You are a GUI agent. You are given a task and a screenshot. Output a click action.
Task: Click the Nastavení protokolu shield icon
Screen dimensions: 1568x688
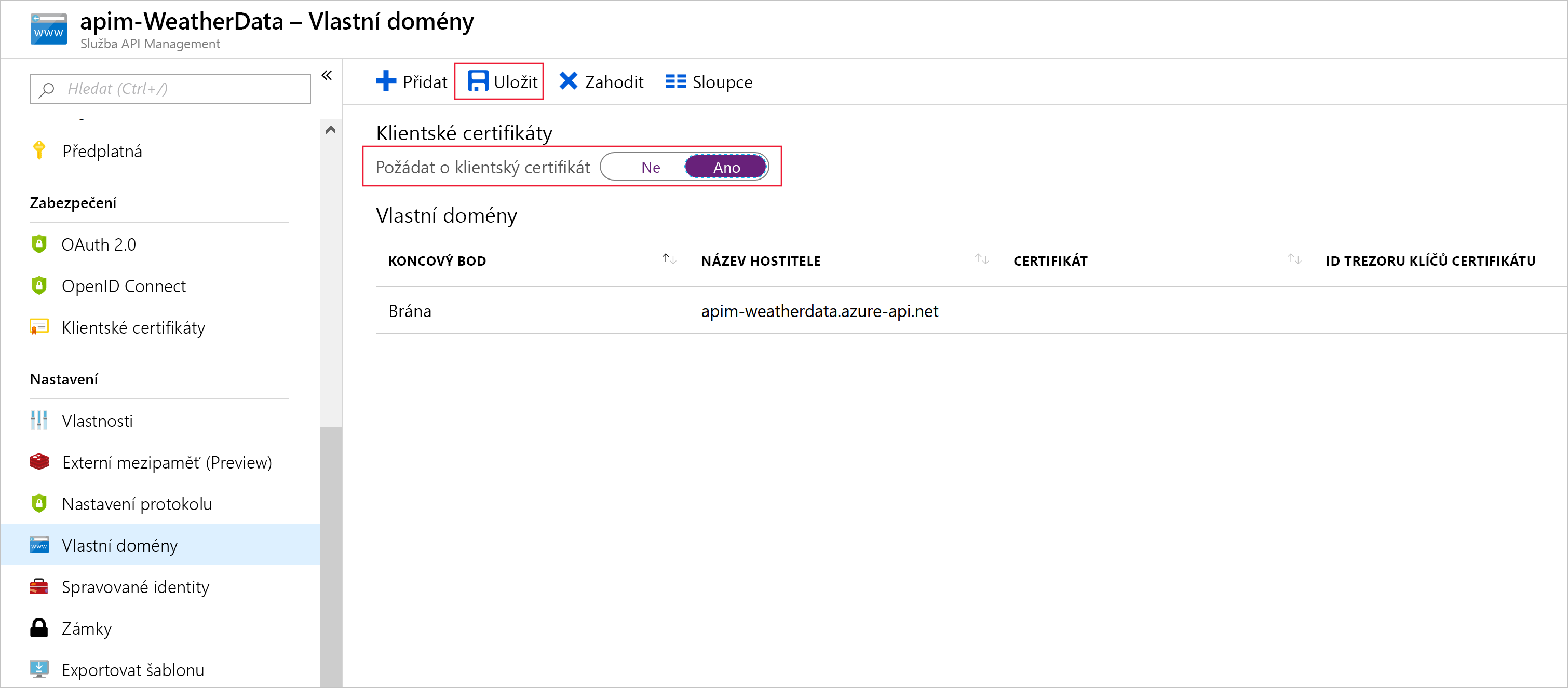pyautogui.click(x=39, y=503)
